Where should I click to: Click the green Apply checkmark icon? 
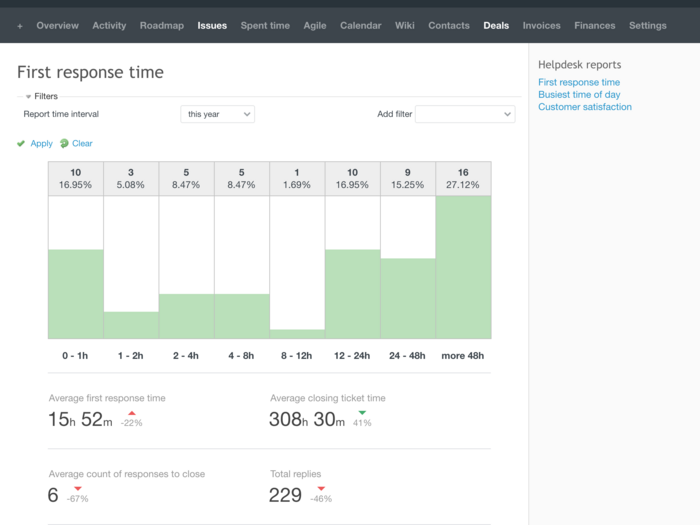[x=21, y=144]
